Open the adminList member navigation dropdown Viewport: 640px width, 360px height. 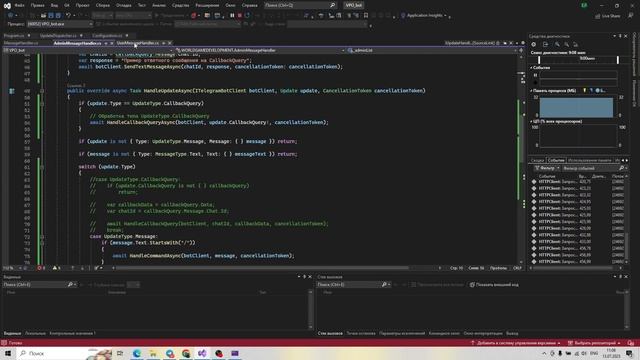[432, 50]
